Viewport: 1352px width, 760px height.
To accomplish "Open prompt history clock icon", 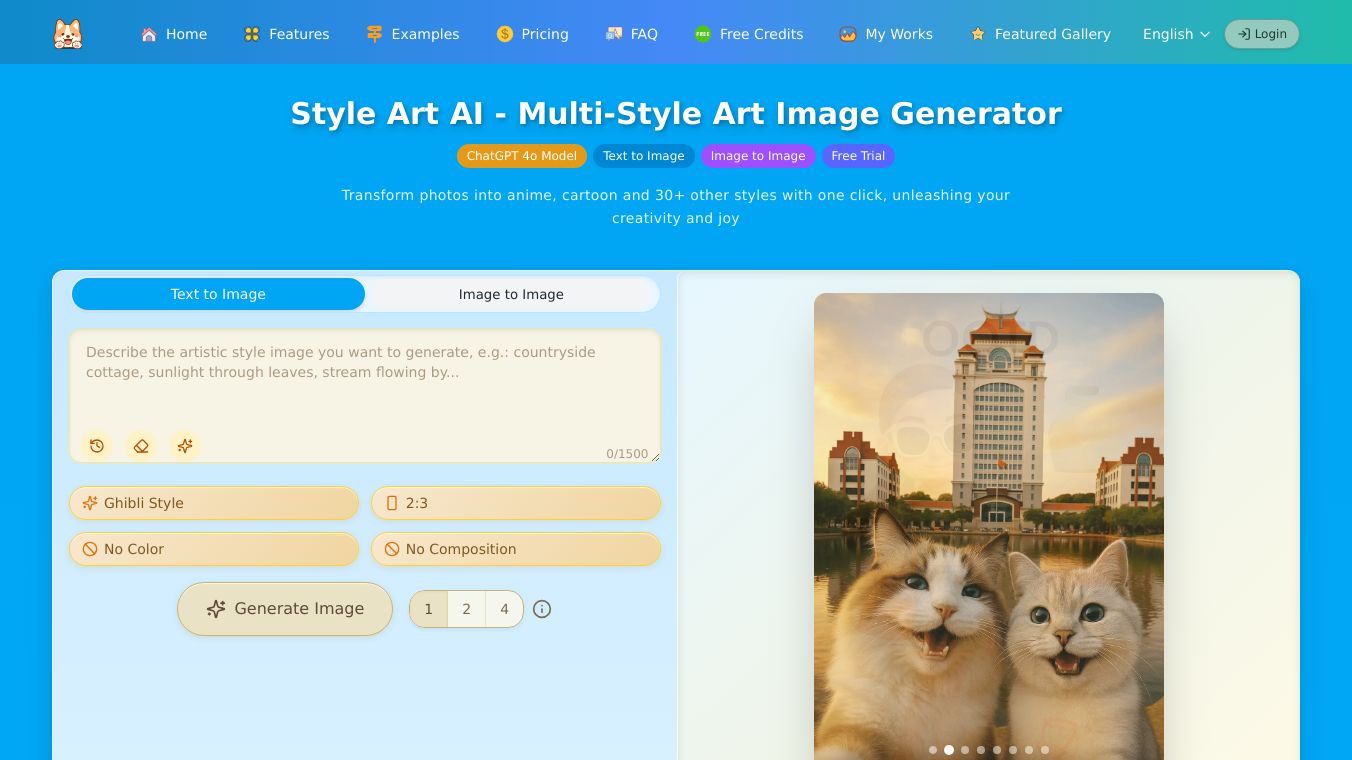I will coord(97,446).
